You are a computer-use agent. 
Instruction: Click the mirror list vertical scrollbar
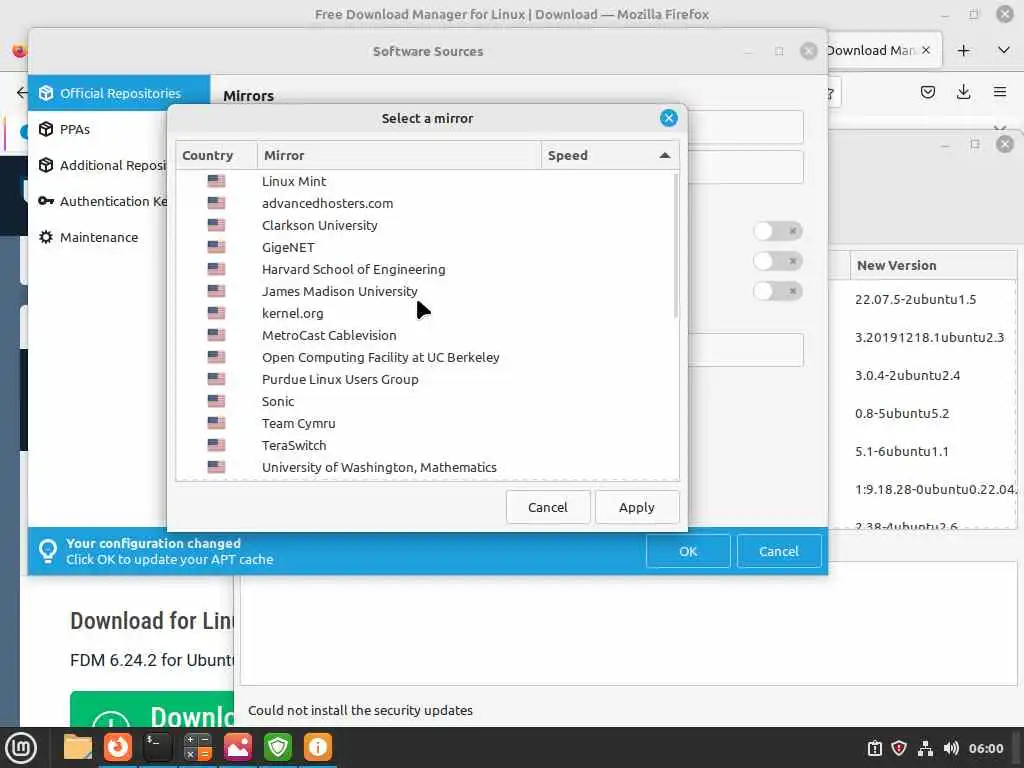click(675, 246)
